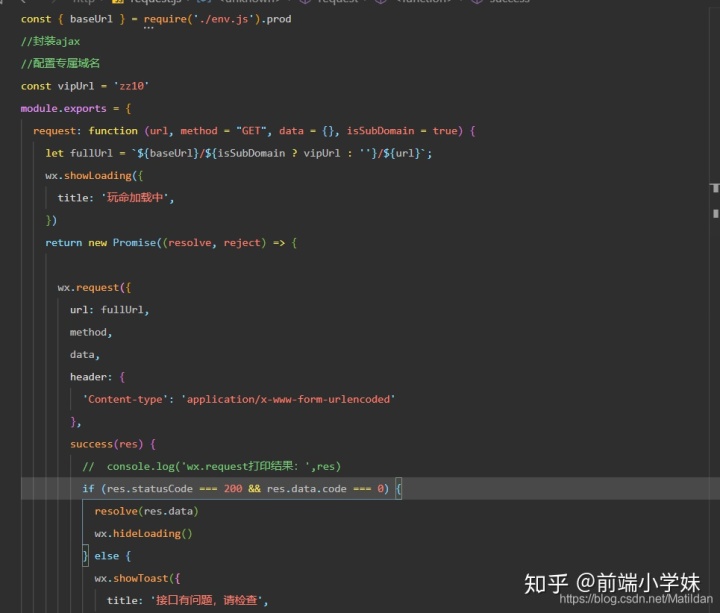Click module.exports in the code
Viewport: 720px width, 613px height.
[63, 108]
